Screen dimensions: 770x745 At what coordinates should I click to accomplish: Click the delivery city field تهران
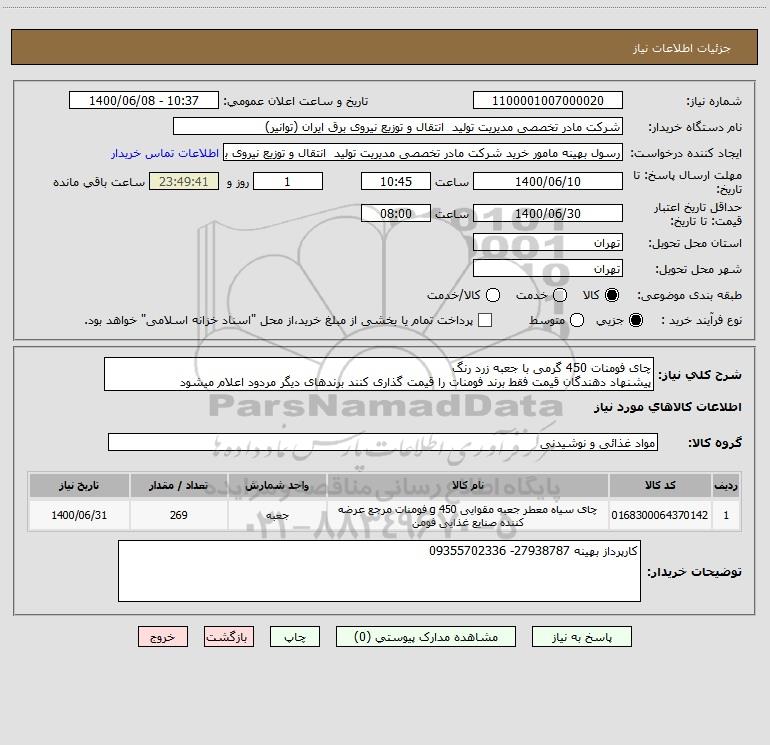pos(548,269)
